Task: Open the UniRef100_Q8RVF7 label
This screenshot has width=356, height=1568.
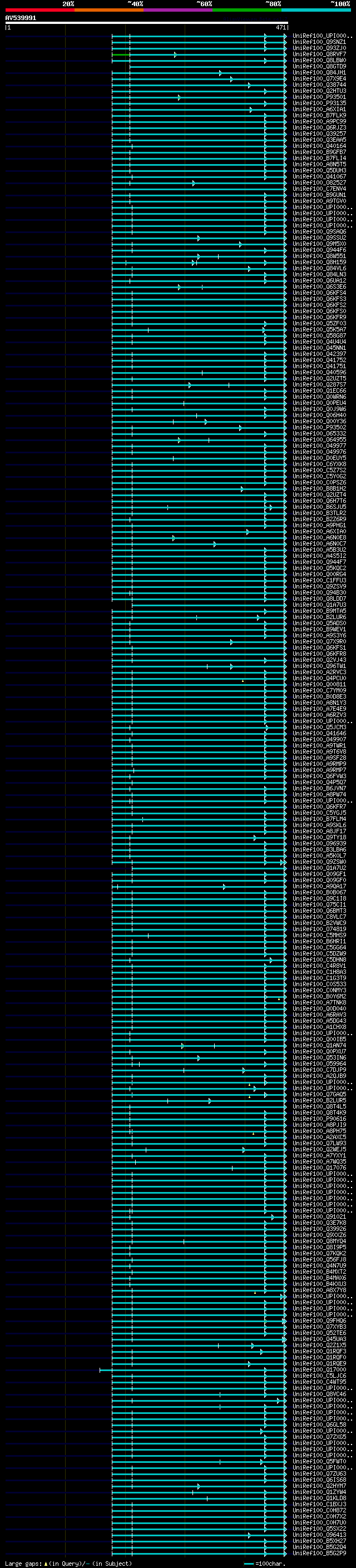Action: tap(319, 54)
